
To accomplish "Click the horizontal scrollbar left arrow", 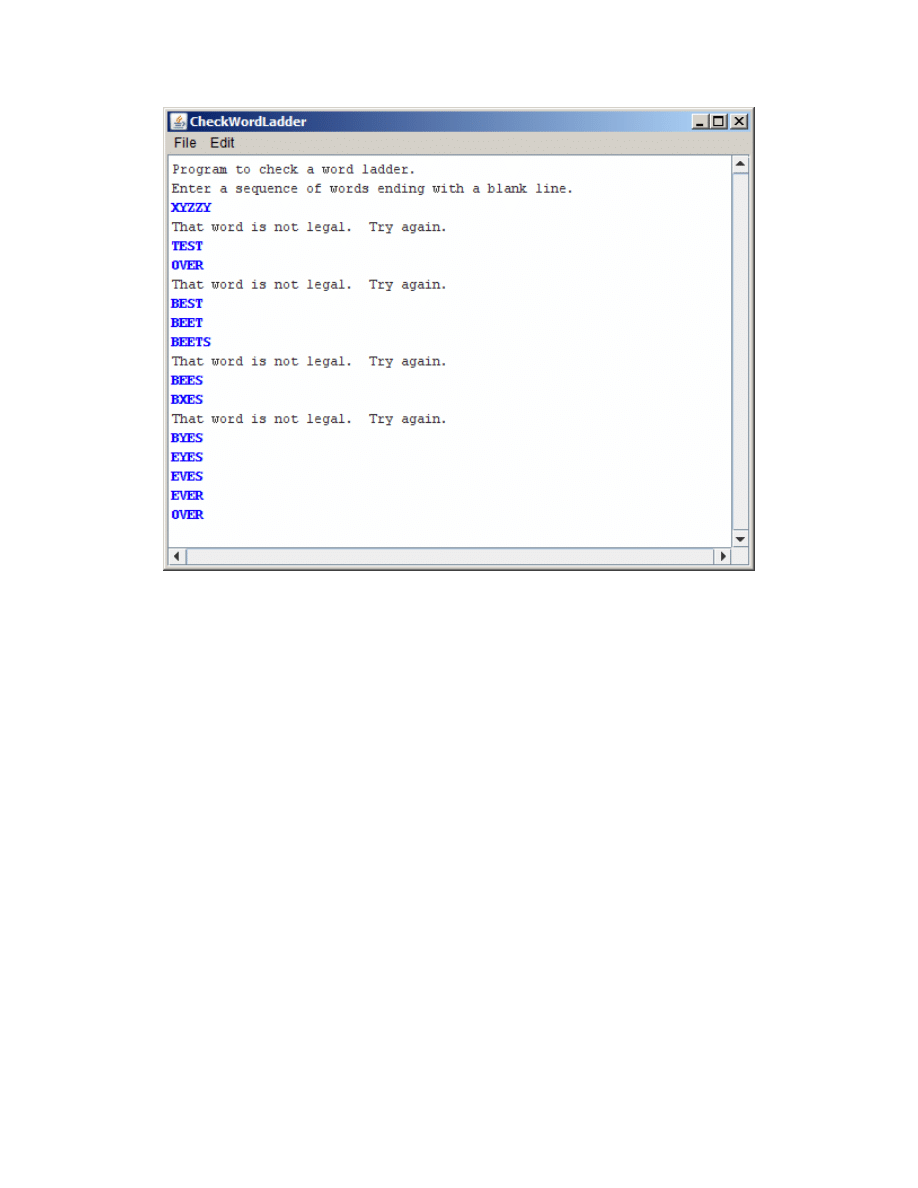I will click(x=177, y=556).
